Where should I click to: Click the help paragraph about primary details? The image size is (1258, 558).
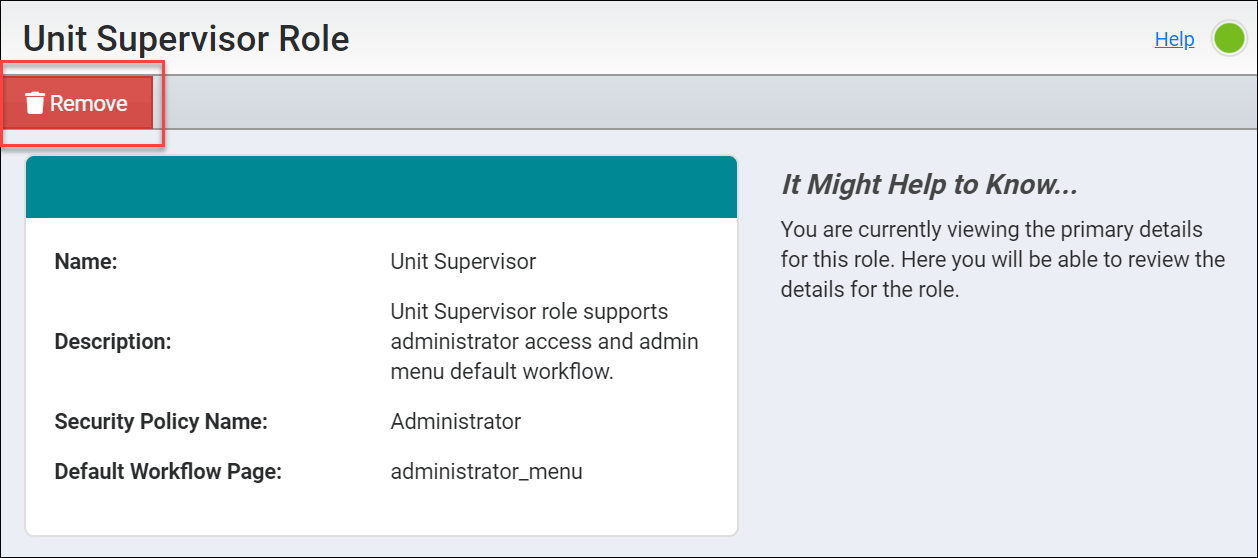pos(1003,260)
